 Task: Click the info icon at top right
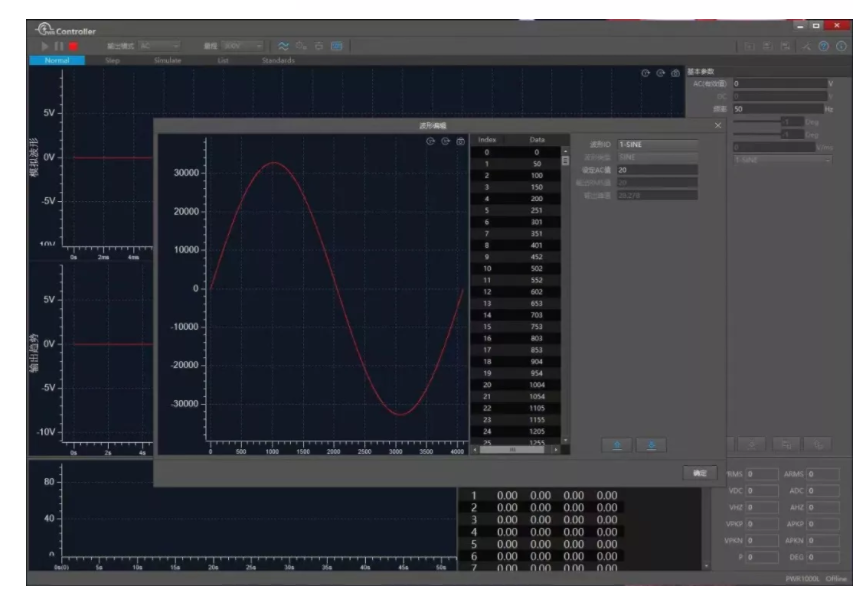(x=842, y=46)
